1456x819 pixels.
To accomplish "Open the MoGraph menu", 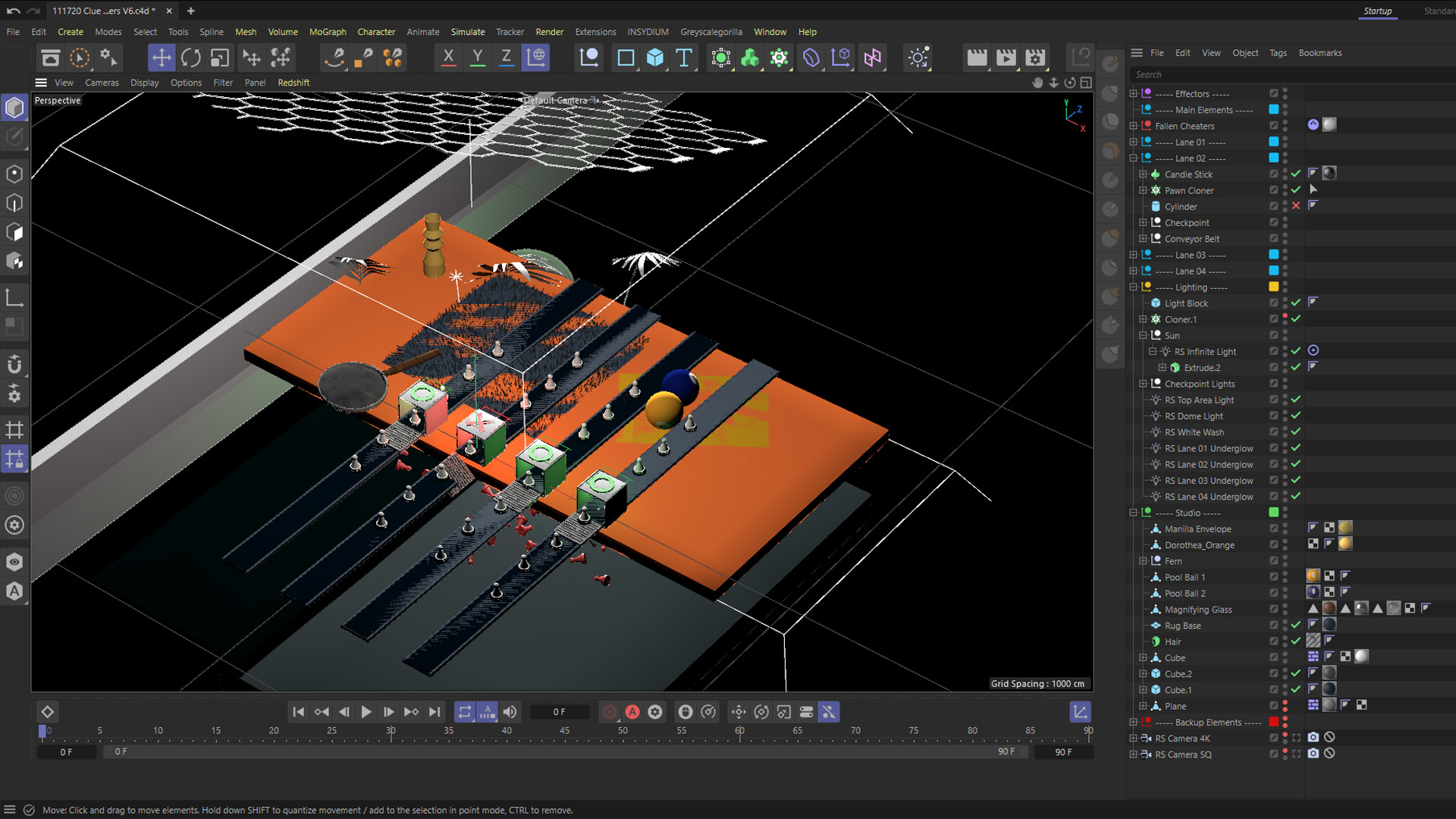I will pyautogui.click(x=327, y=32).
